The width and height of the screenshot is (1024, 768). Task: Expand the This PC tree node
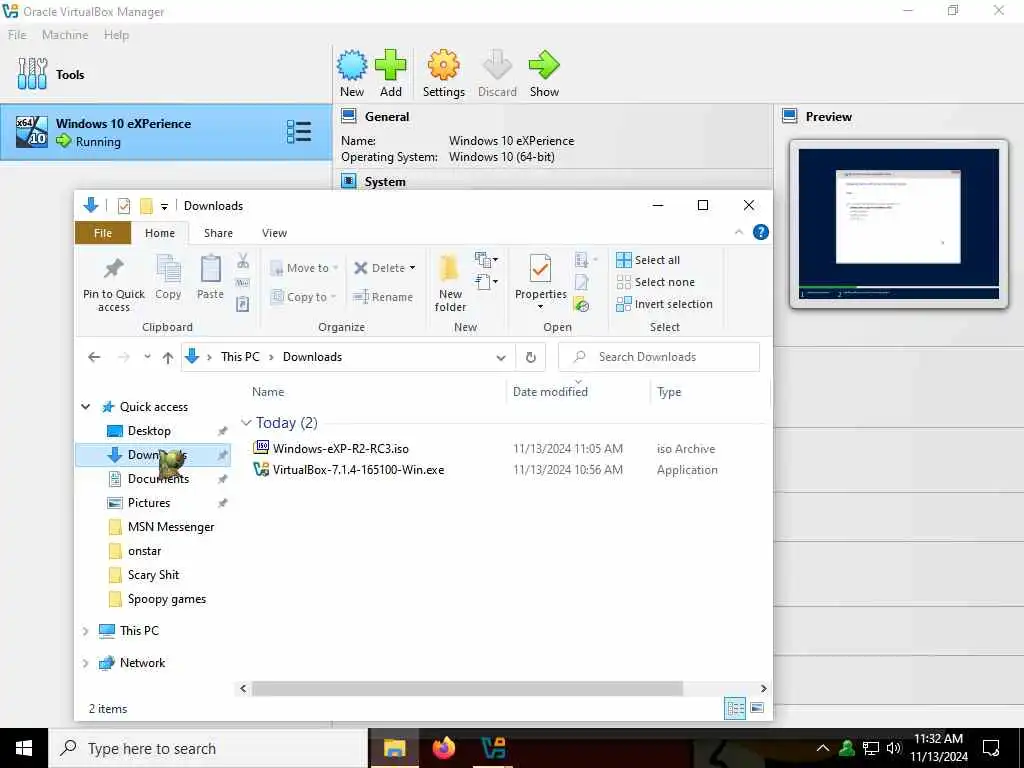click(86, 631)
